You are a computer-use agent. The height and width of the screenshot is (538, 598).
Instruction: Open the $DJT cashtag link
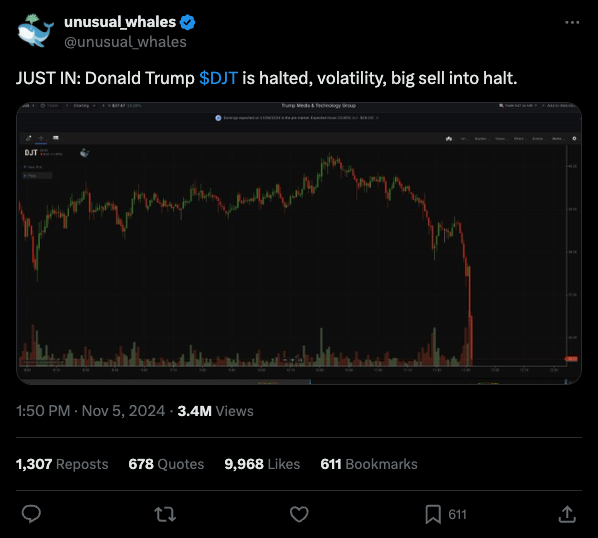click(219, 78)
